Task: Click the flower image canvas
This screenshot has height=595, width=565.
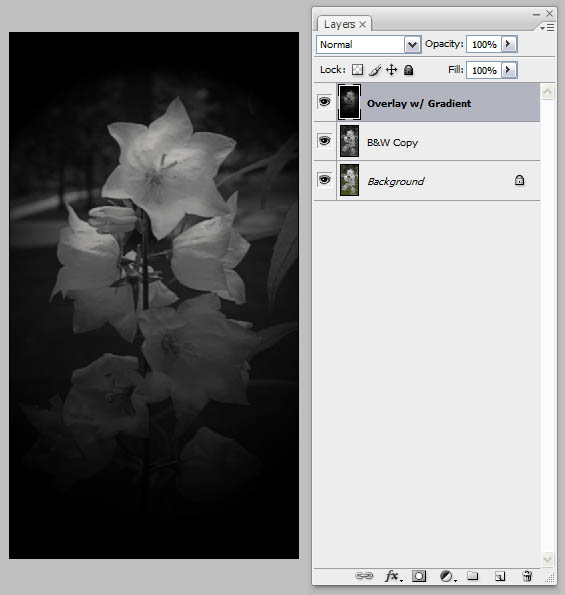Action: [x=154, y=295]
